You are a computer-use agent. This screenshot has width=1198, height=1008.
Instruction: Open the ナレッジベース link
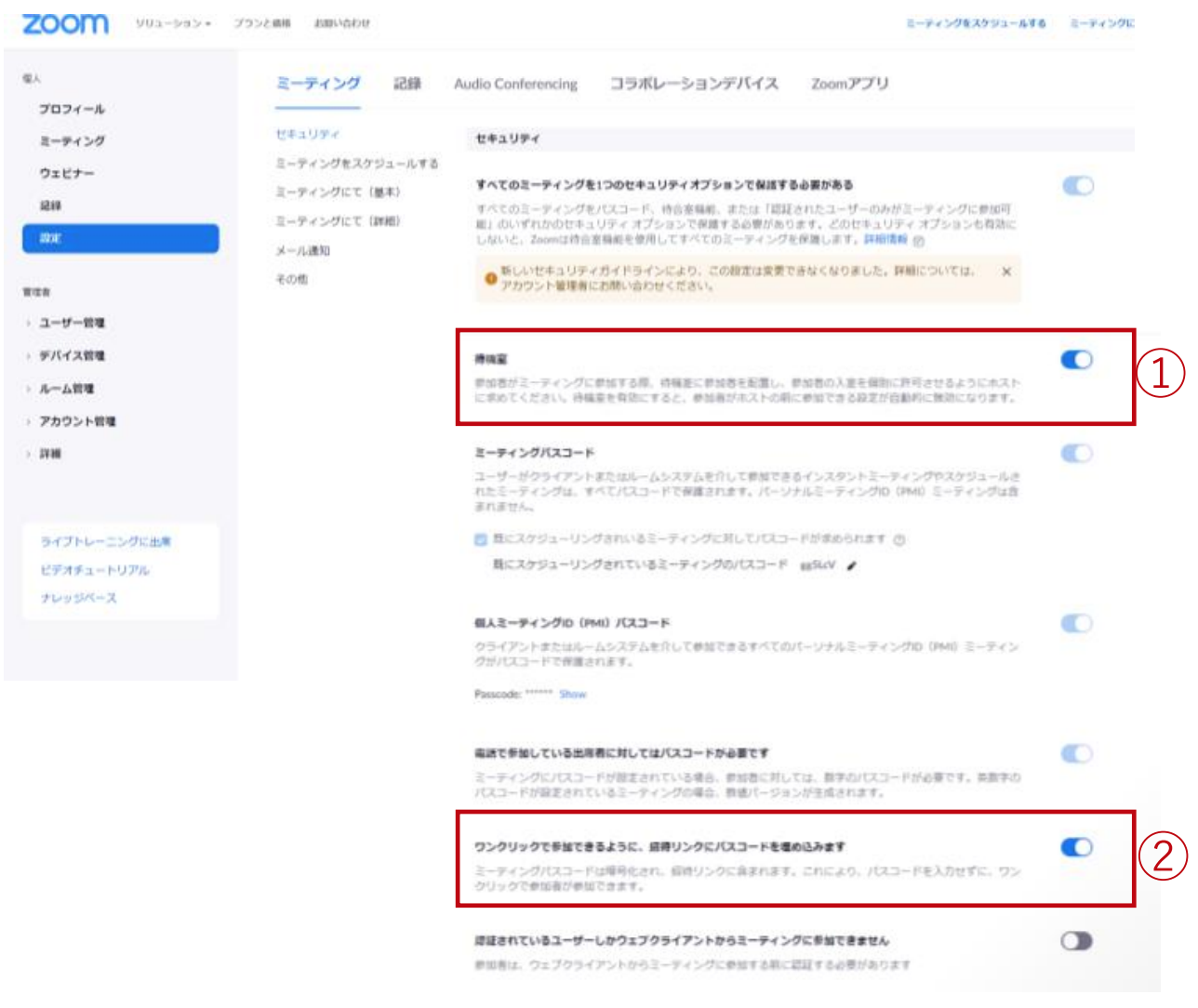(x=78, y=598)
